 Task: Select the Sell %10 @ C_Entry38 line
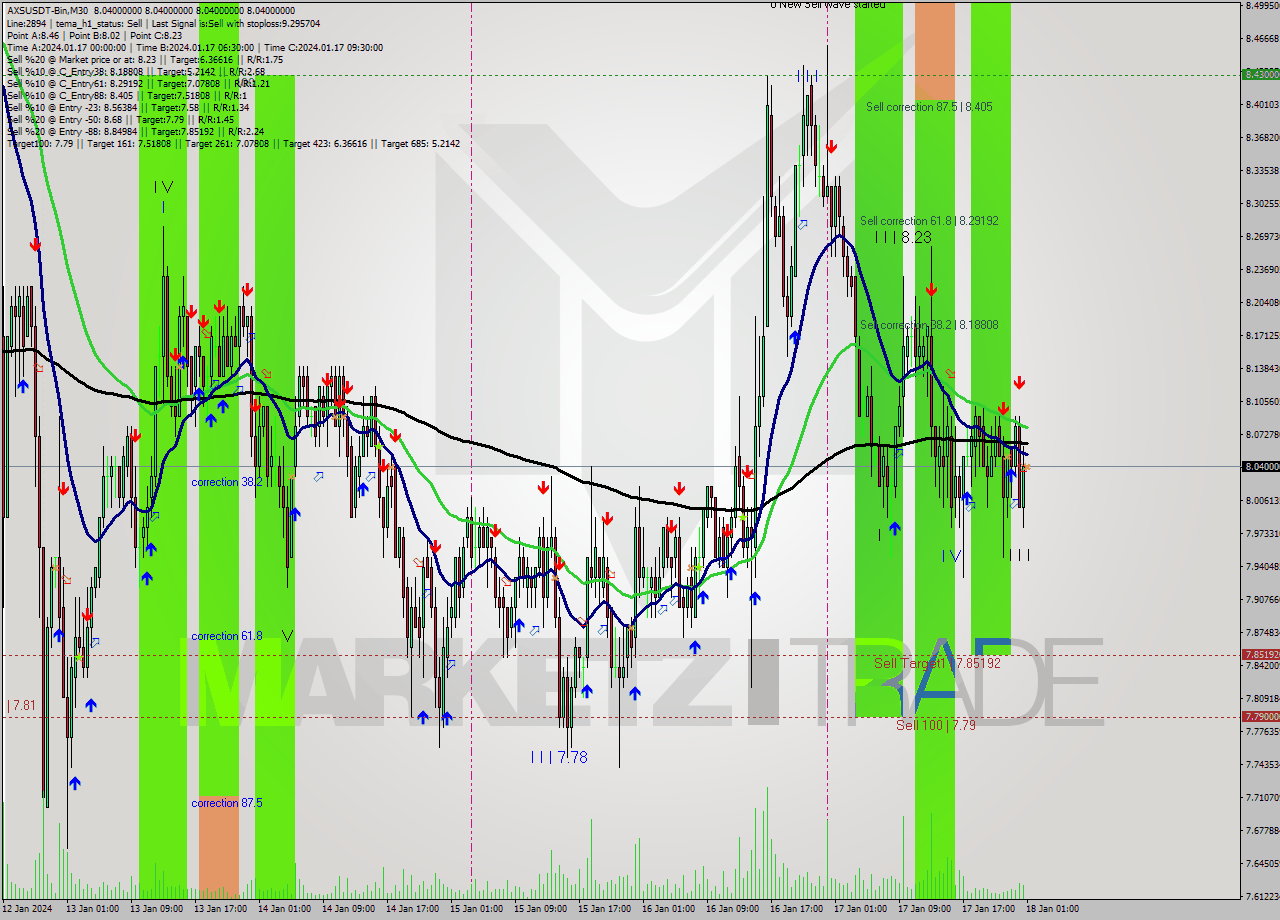135,71
